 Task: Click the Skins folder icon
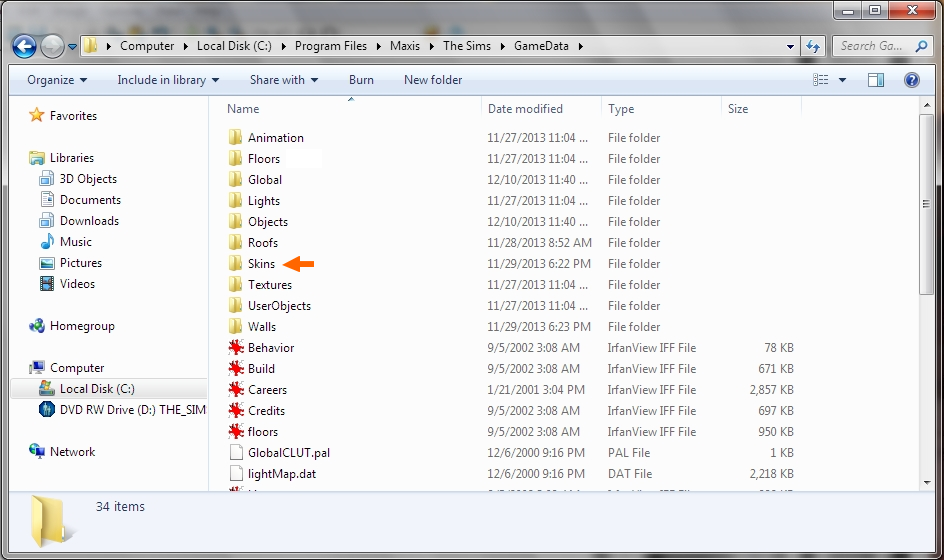tap(236, 264)
